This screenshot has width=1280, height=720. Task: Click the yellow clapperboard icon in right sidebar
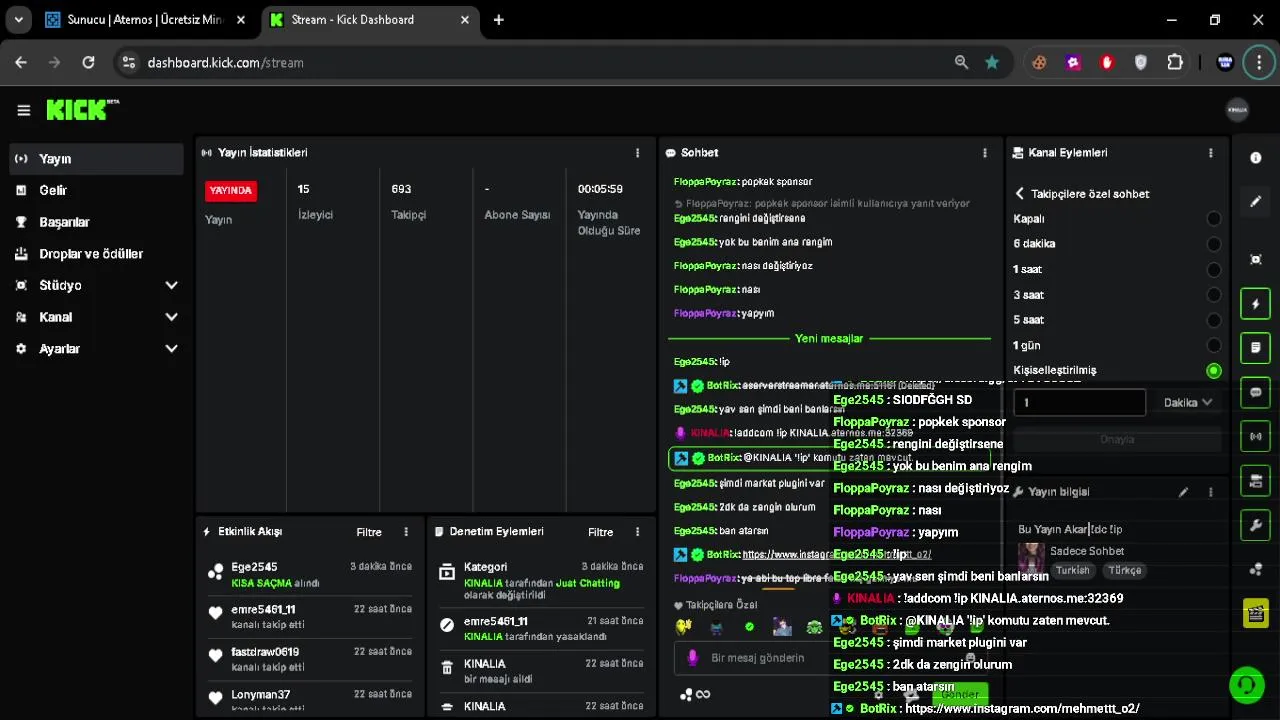[x=1256, y=613]
